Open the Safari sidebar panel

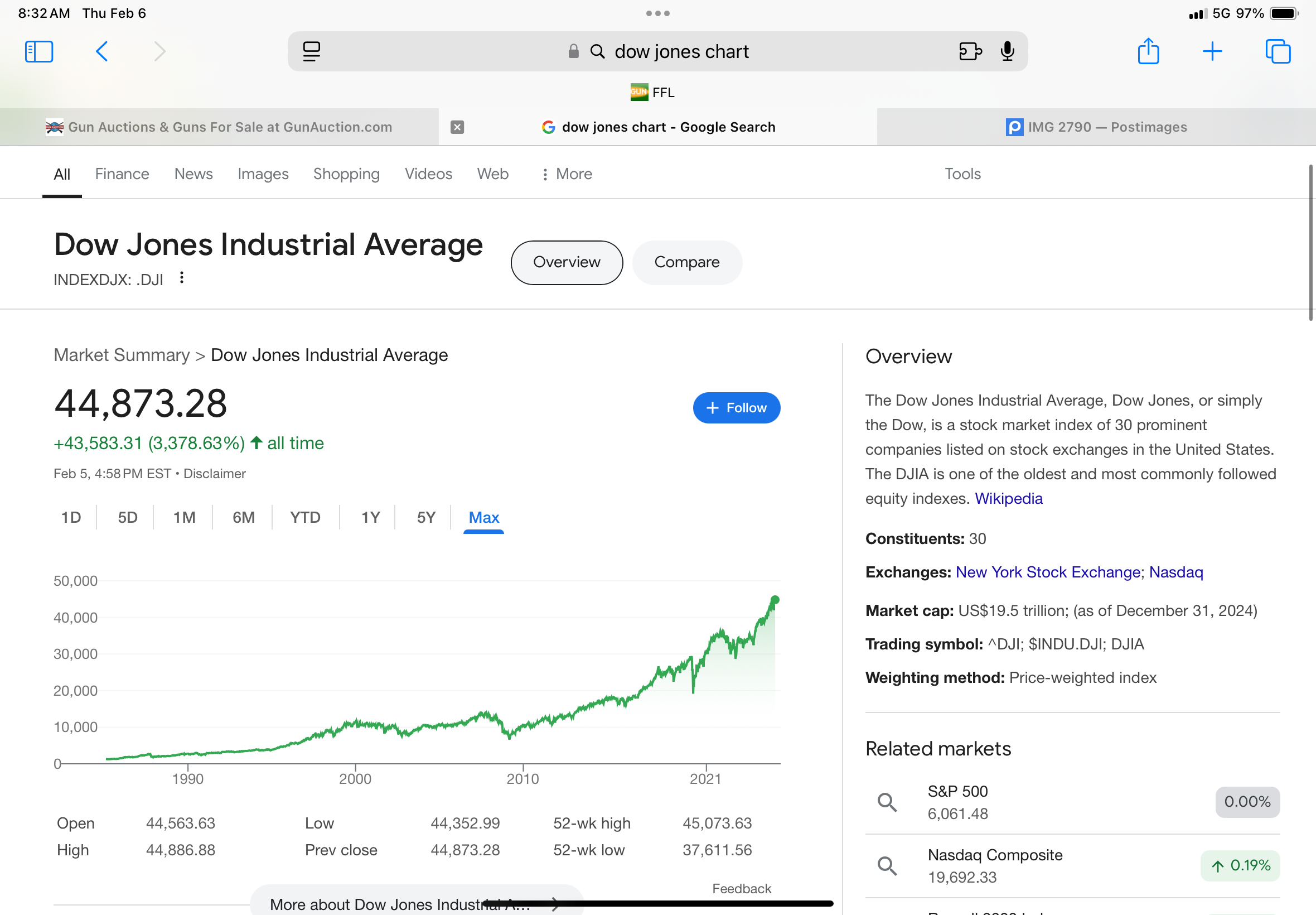(39, 51)
